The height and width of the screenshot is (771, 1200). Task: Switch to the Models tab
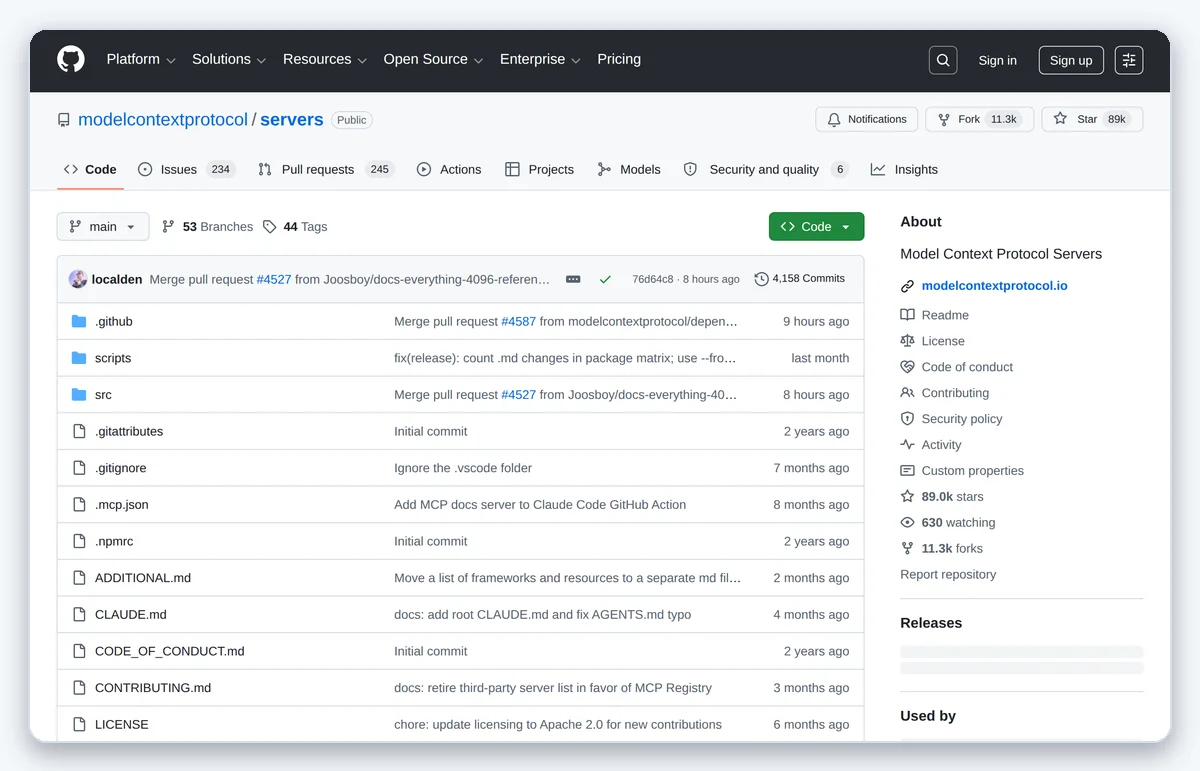pos(629,169)
